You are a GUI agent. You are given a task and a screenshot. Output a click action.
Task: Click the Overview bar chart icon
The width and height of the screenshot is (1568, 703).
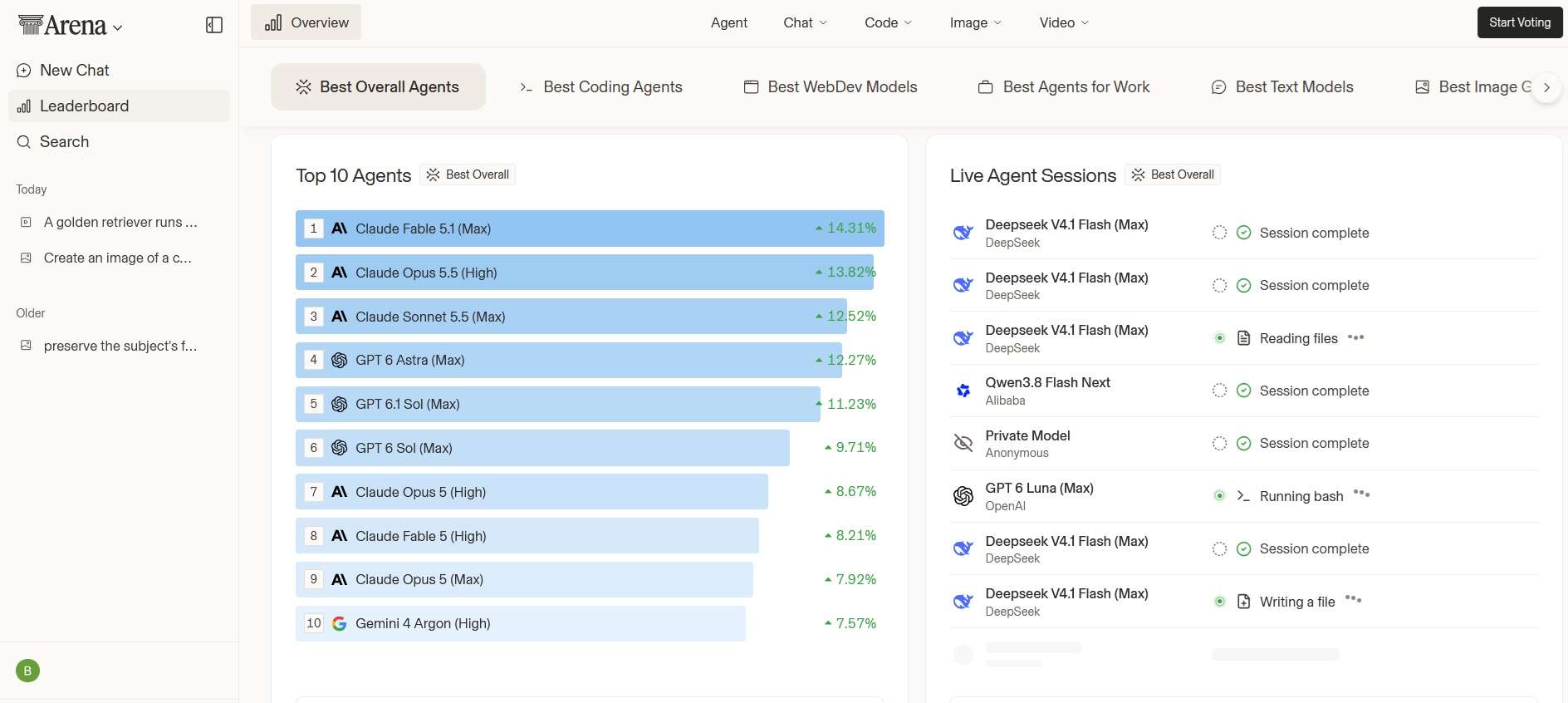pyautogui.click(x=273, y=22)
